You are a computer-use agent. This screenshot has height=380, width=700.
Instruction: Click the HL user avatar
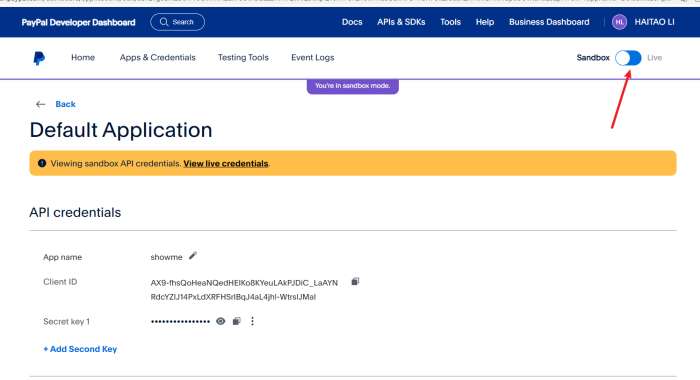click(619, 22)
